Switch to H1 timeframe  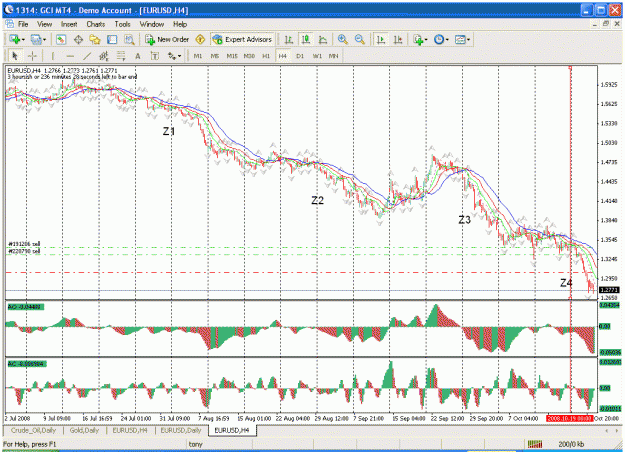point(266,56)
